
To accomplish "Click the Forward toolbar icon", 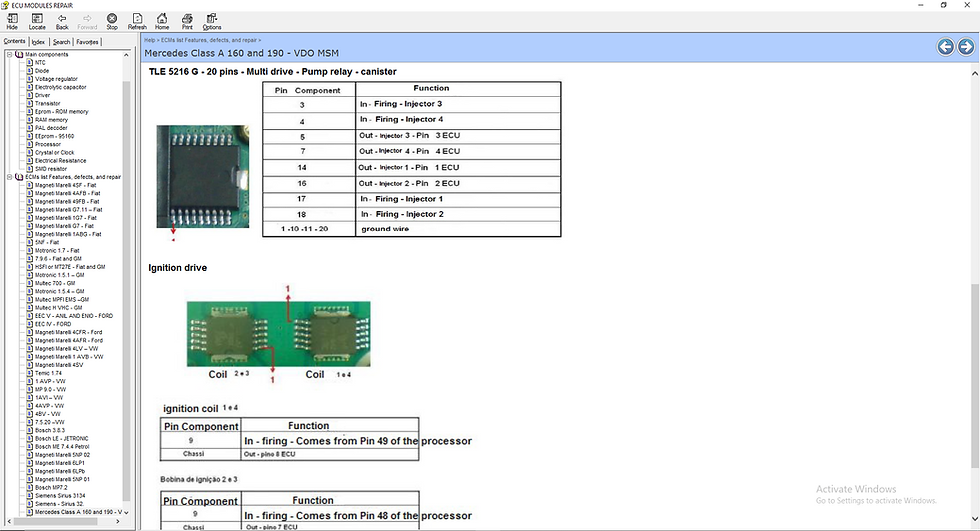I will pos(87,21).
